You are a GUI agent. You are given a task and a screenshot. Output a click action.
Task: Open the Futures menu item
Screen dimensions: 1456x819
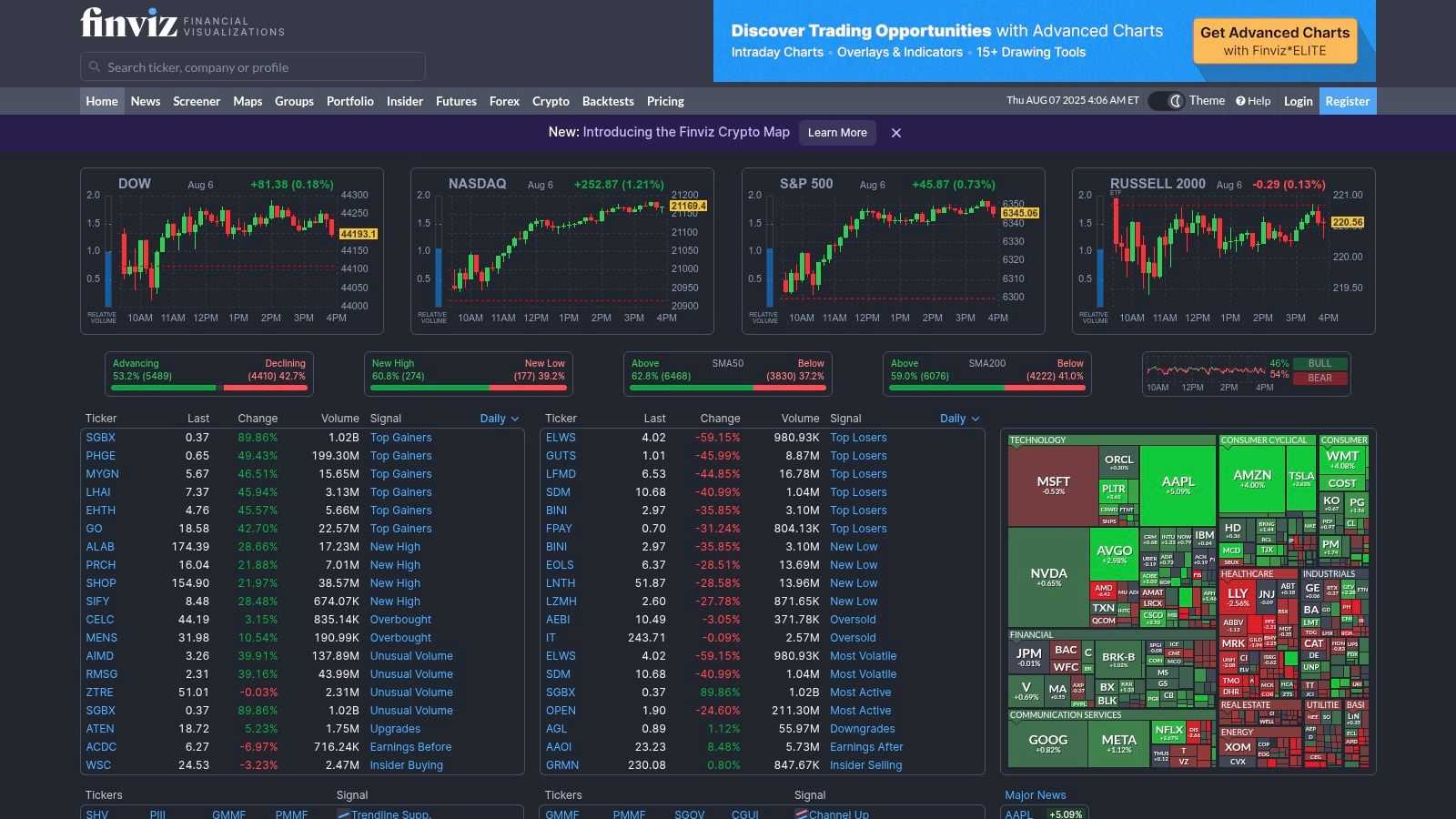[456, 101]
